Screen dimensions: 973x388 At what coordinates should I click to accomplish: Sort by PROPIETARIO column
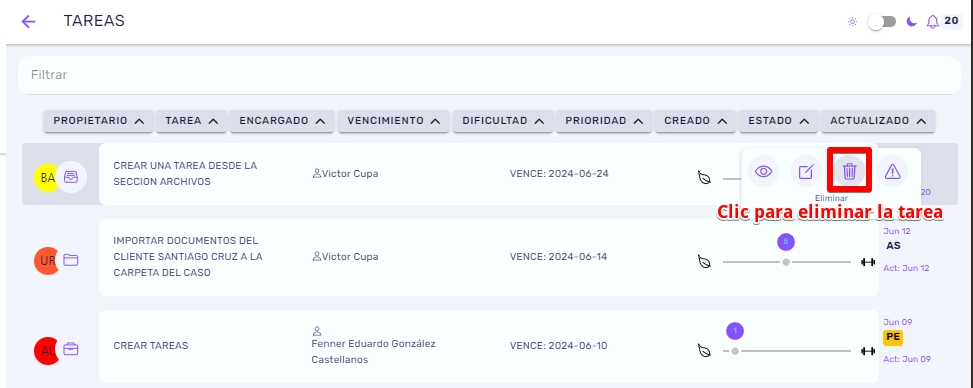coord(99,121)
